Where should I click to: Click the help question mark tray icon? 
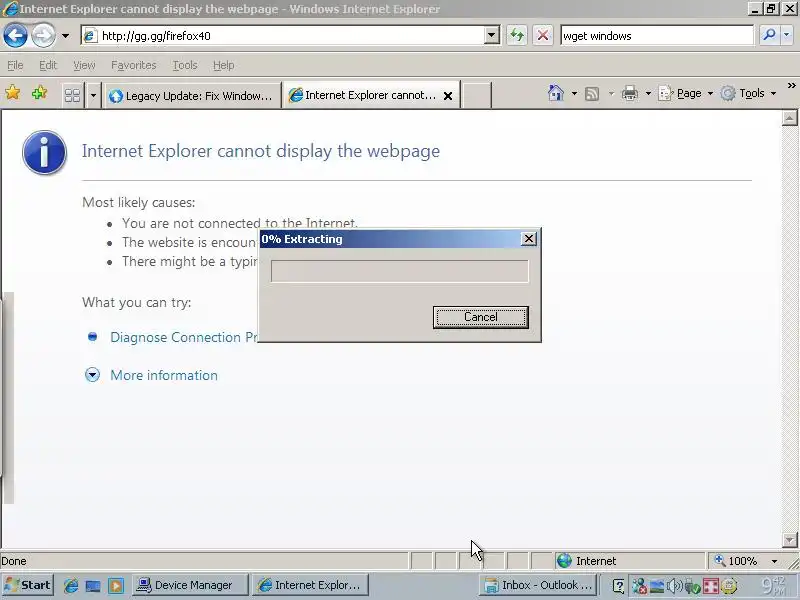pos(618,586)
